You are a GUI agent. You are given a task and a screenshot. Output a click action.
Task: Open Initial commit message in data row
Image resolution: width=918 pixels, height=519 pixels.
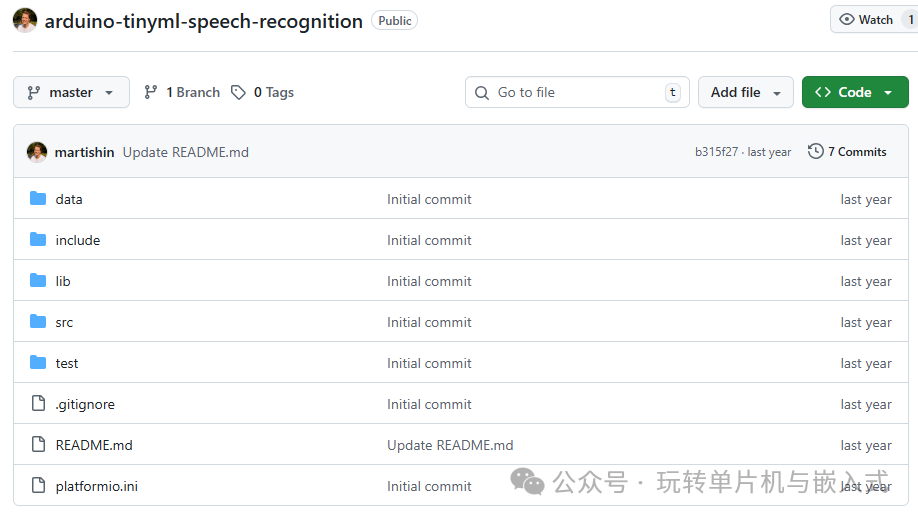coord(429,199)
